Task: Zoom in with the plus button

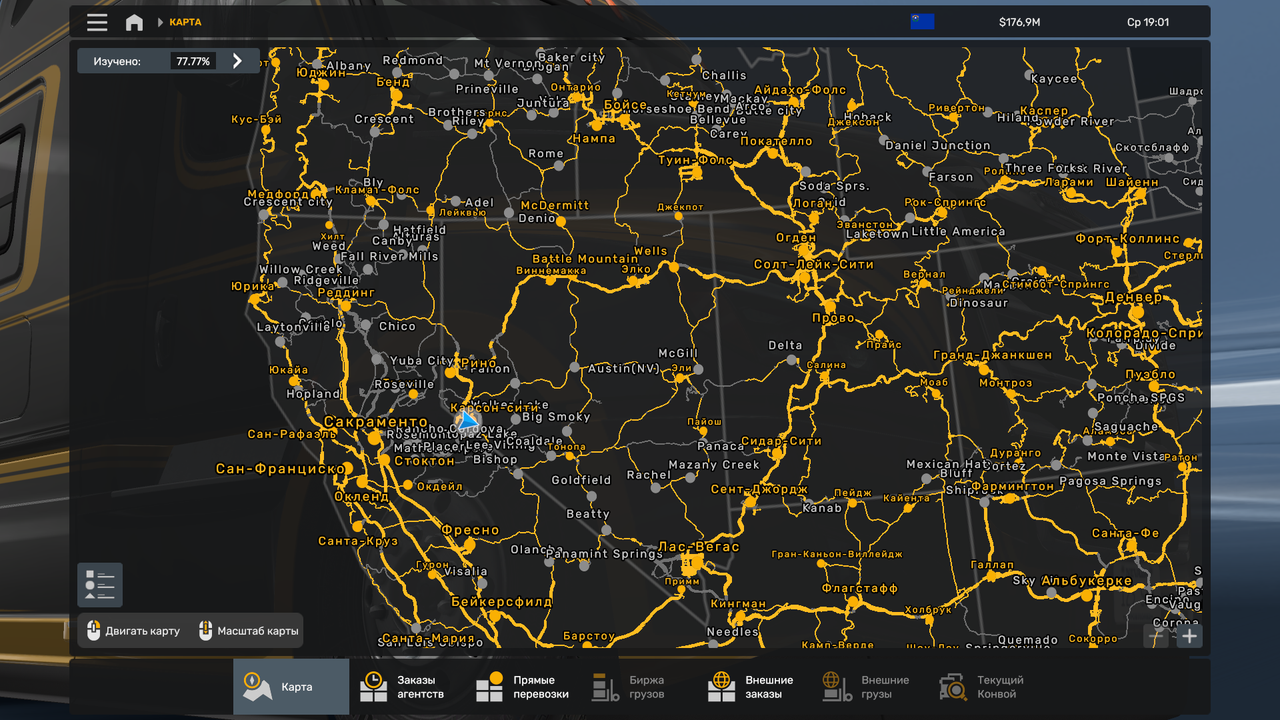Action: (x=1189, y=635)
